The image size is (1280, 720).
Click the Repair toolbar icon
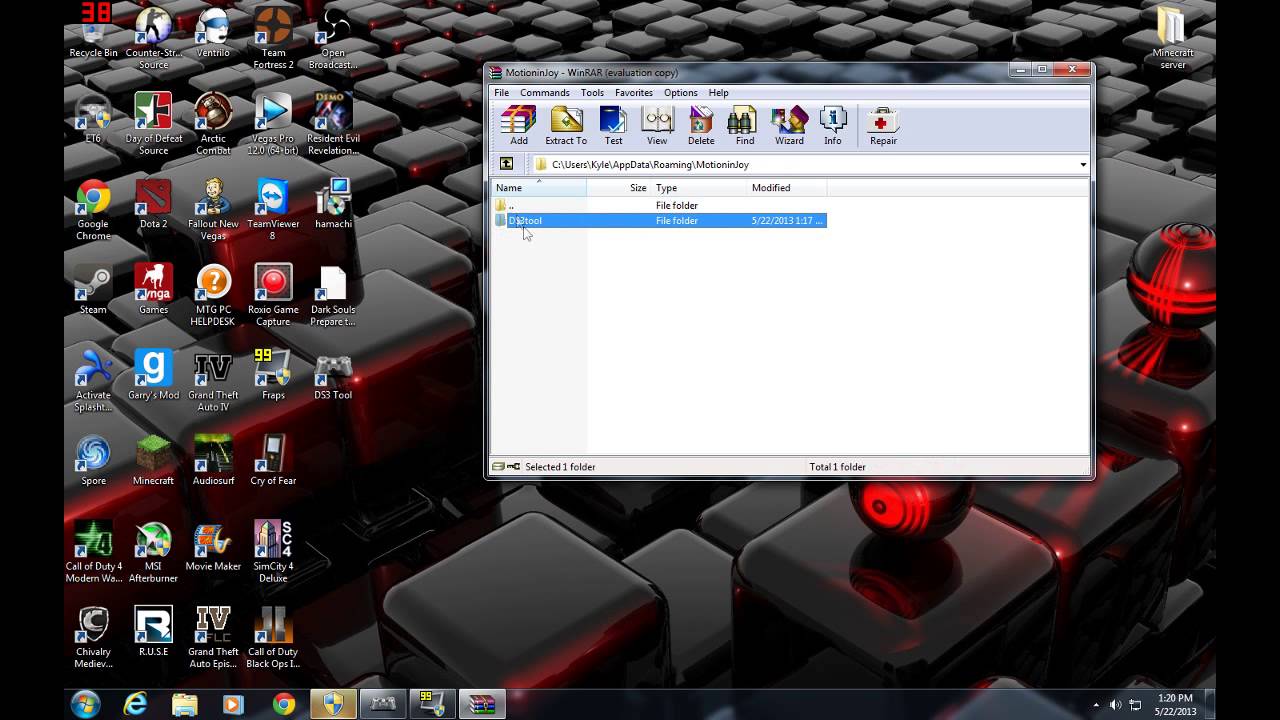[x=883, y=126]
